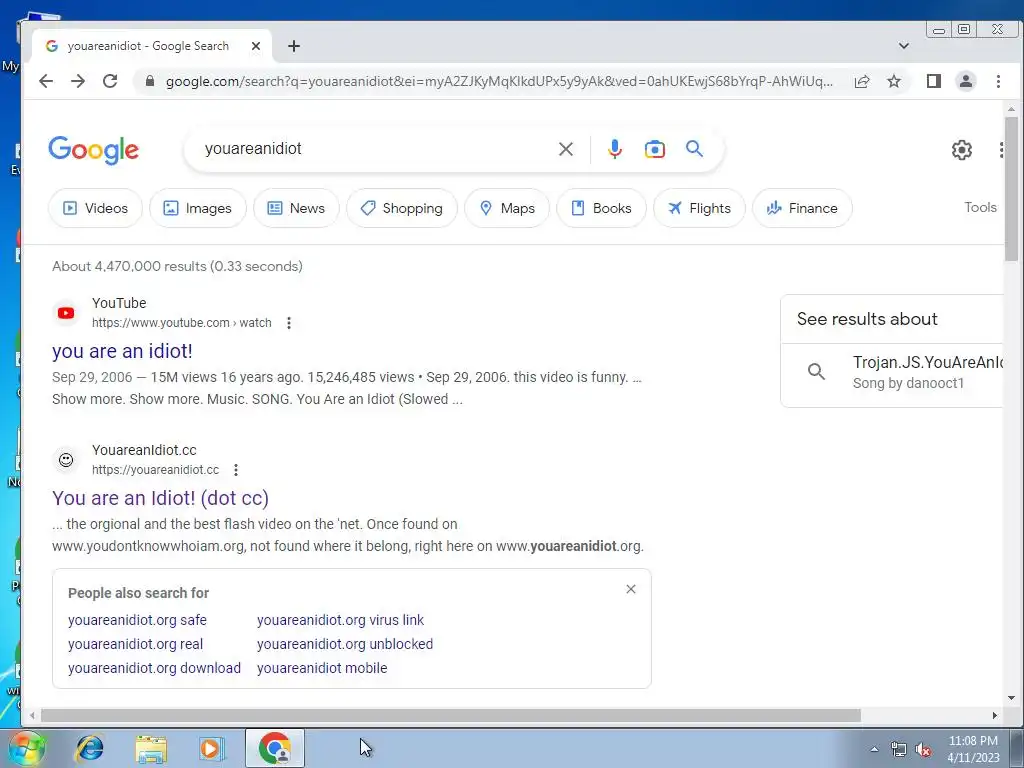The height and width of the screenshot is (768, 1024).
Task: Launch Internet Explorer from taskbar
Action: [x=89, y=748]
